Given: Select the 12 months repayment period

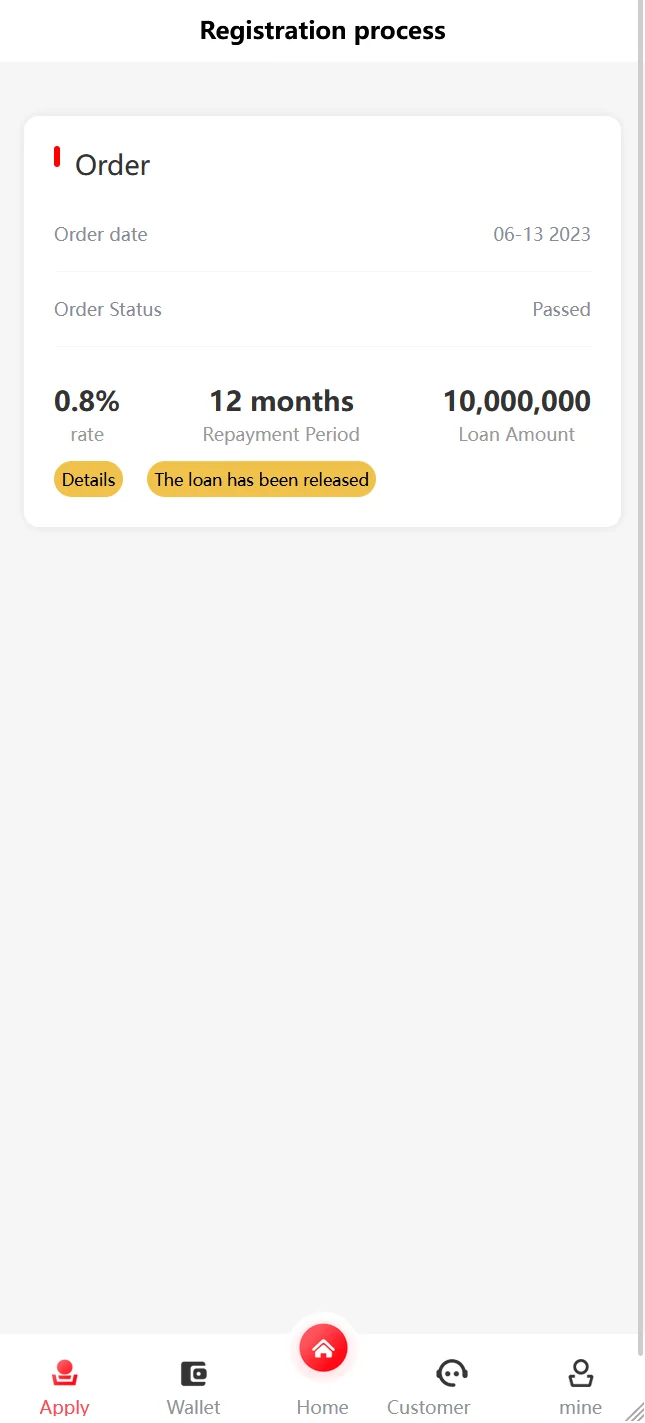Looking at the screenshot, I should pos(281,401).
